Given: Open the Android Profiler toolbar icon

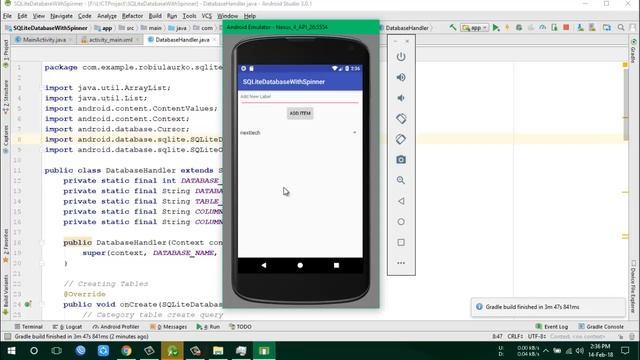Looking at the screenshot, I should [x=542, y=28].
